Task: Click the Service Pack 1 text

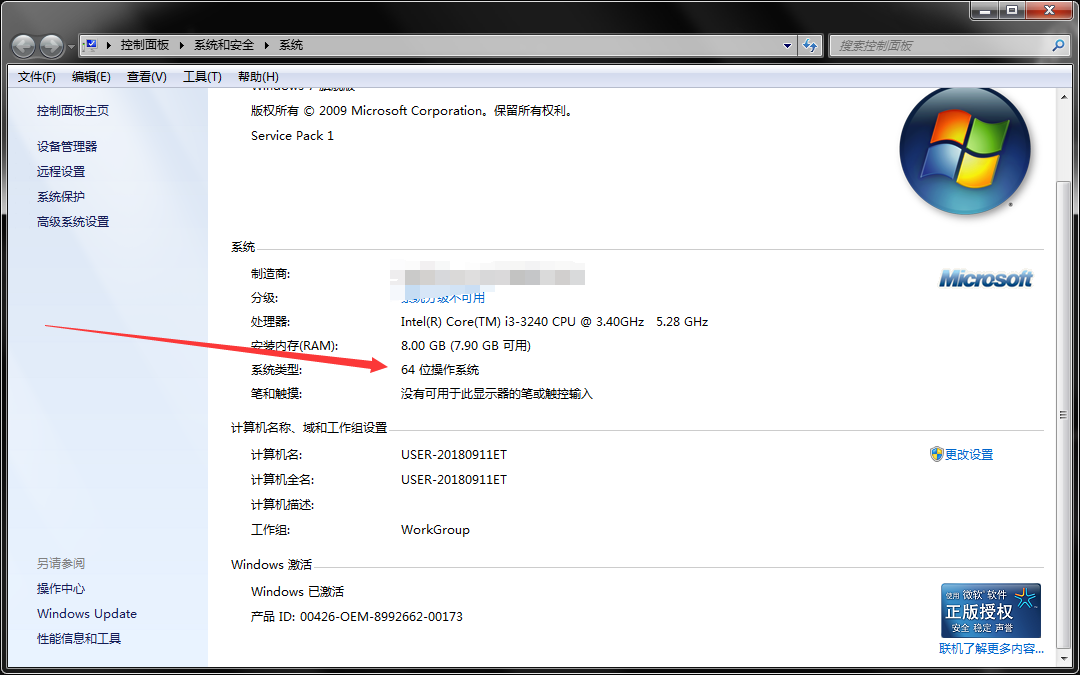Action: pyautogui.click(x=292, y=136)
